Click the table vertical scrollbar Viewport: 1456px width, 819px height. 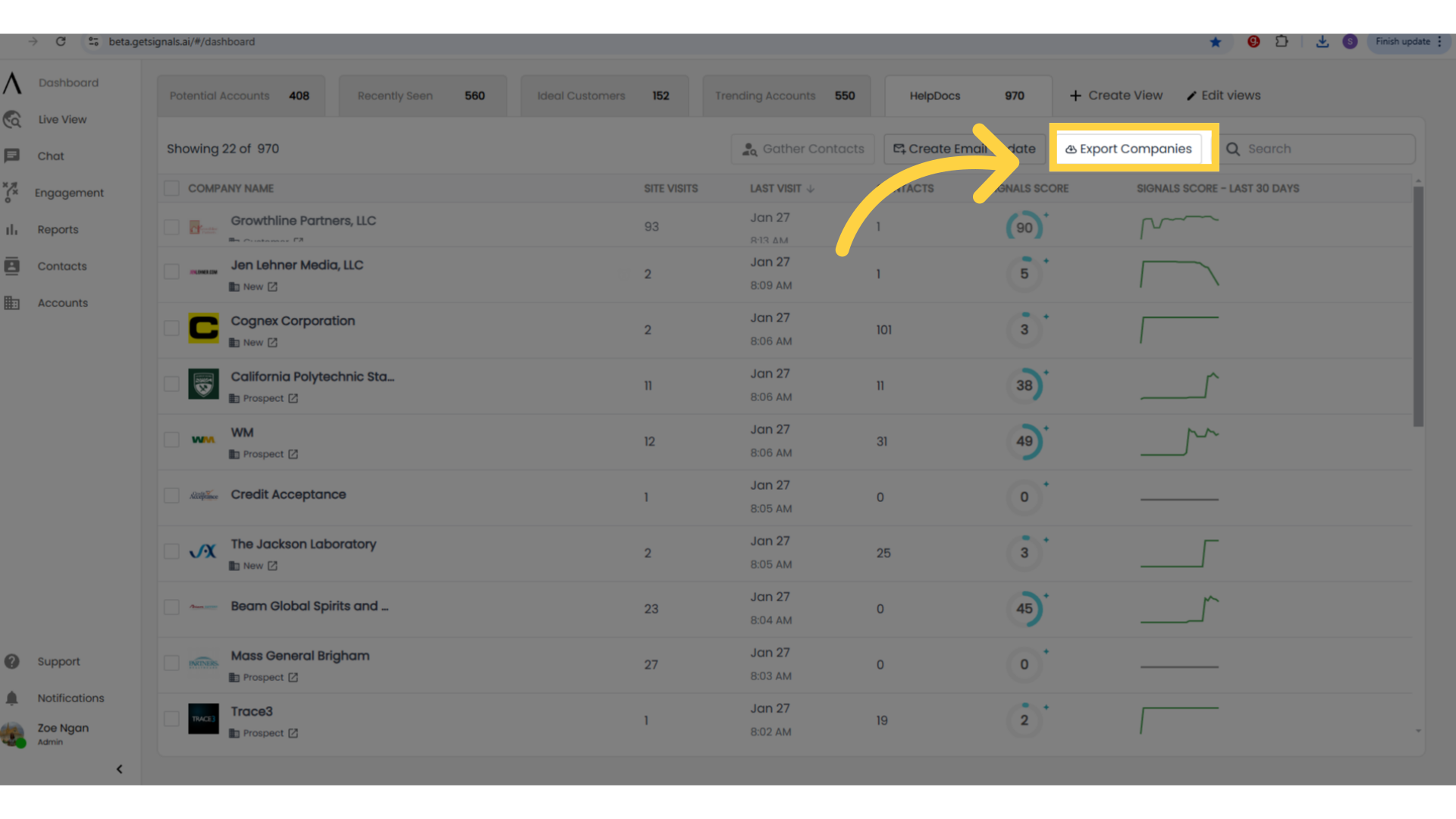tap(1418, 306)
